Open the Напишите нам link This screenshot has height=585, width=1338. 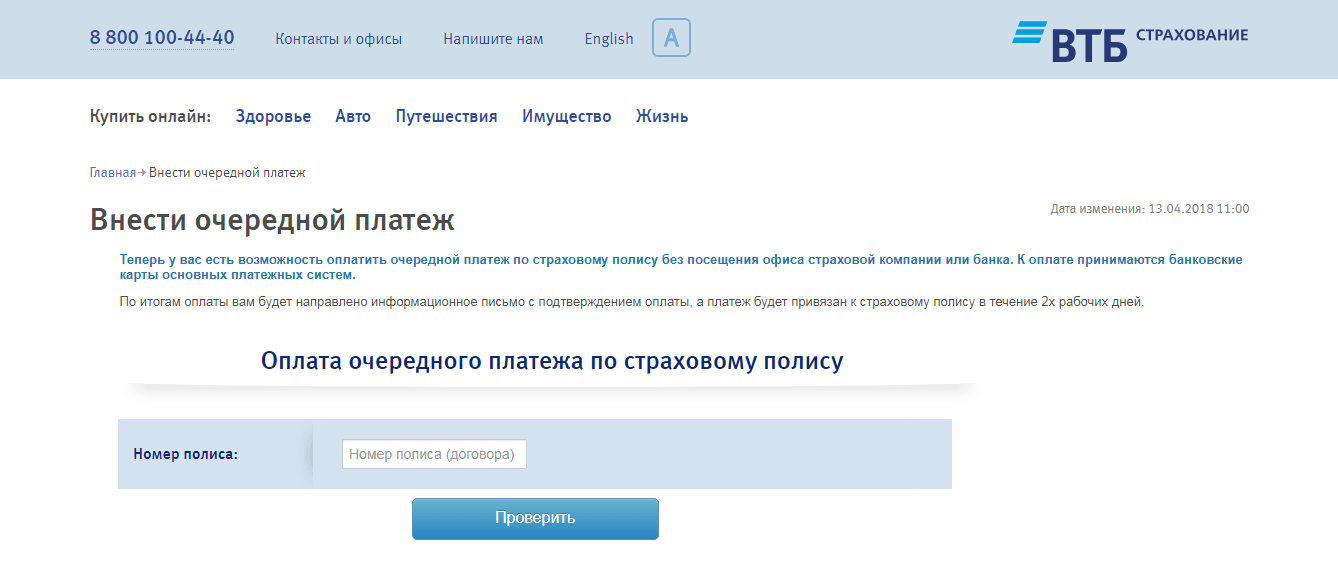[x=493, y=39]
